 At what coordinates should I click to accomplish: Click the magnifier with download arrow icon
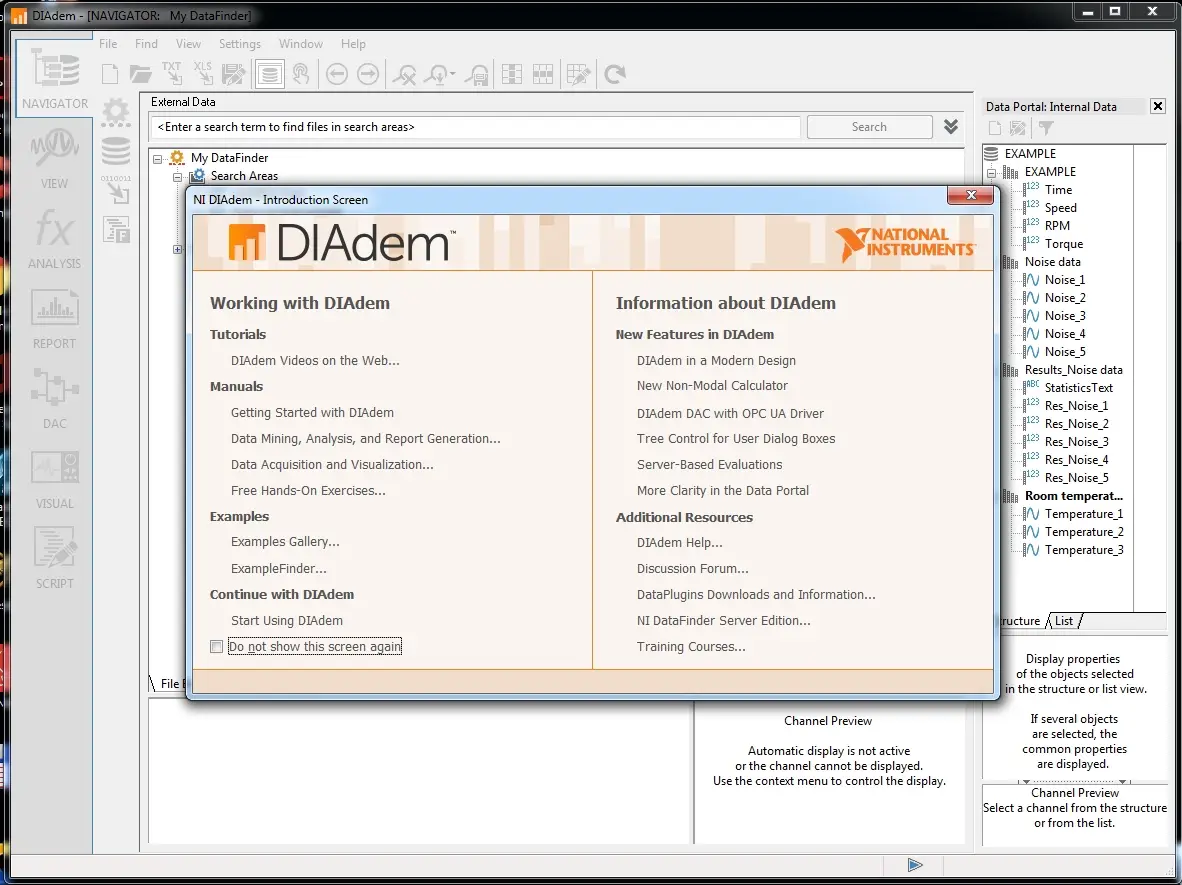[x=436, y=74]
